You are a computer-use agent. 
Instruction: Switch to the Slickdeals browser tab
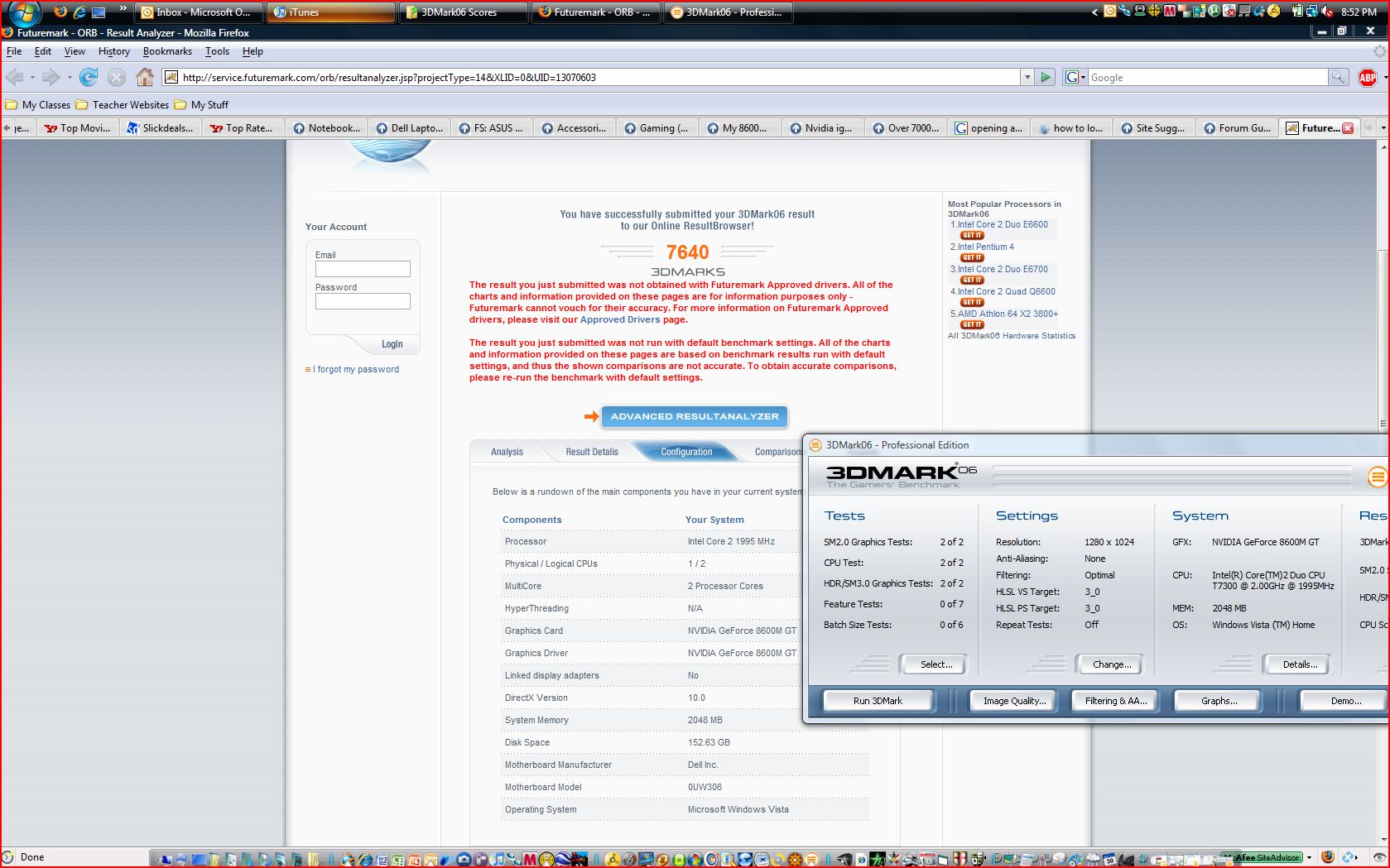pos(161,127)
